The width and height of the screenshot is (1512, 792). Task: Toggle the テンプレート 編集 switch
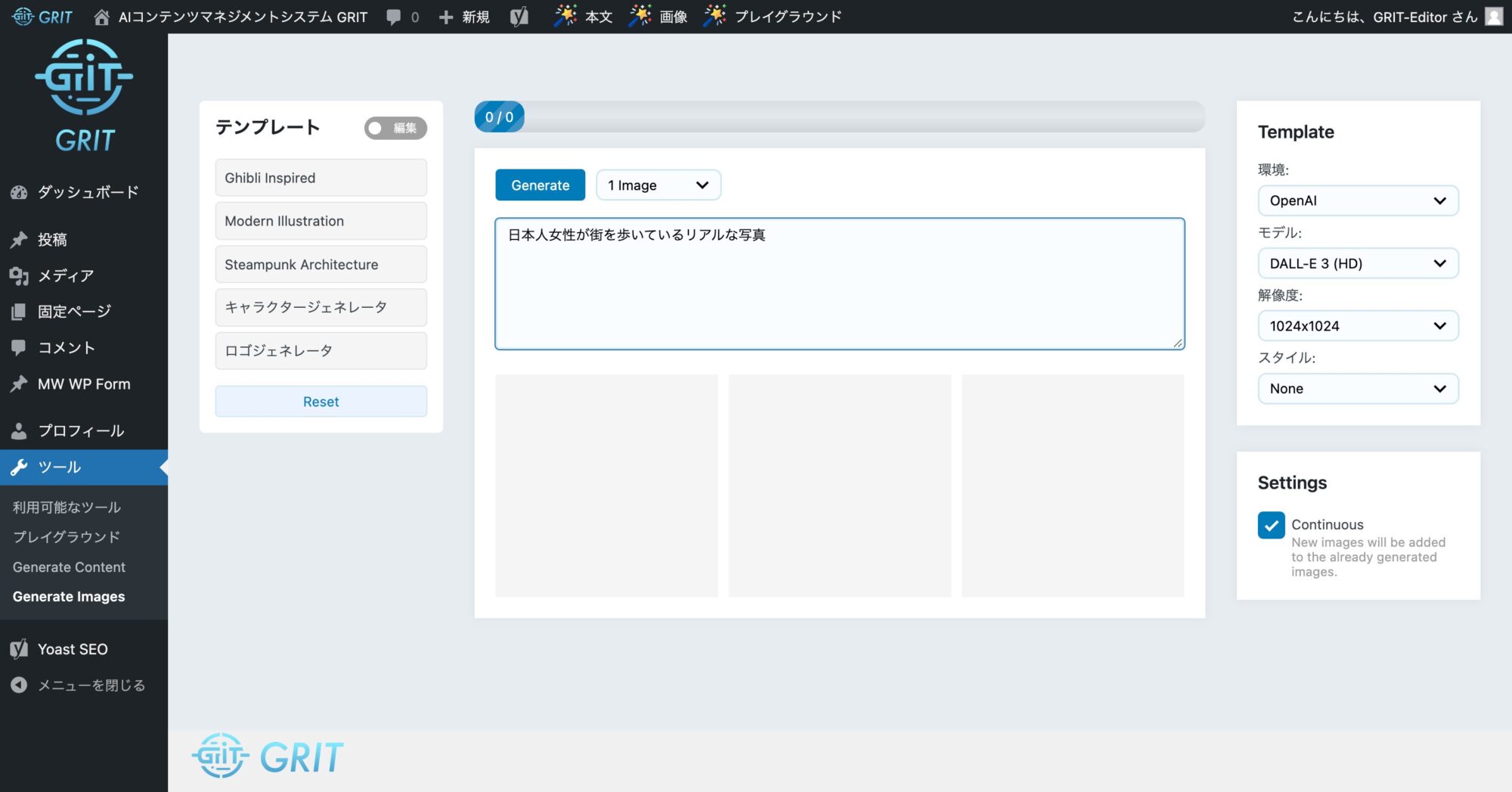395,128
